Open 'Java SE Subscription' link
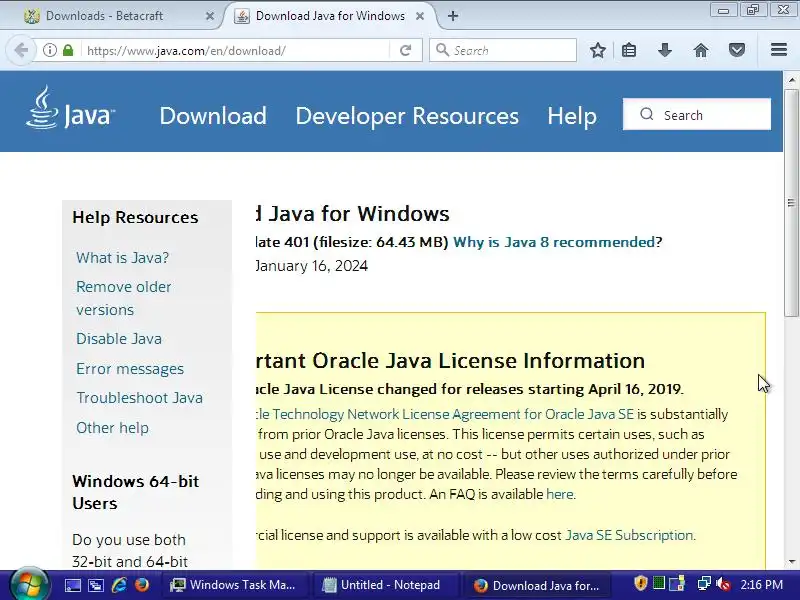Image resolution: width=800 pixels, height=600 pixels. (629, 535)
